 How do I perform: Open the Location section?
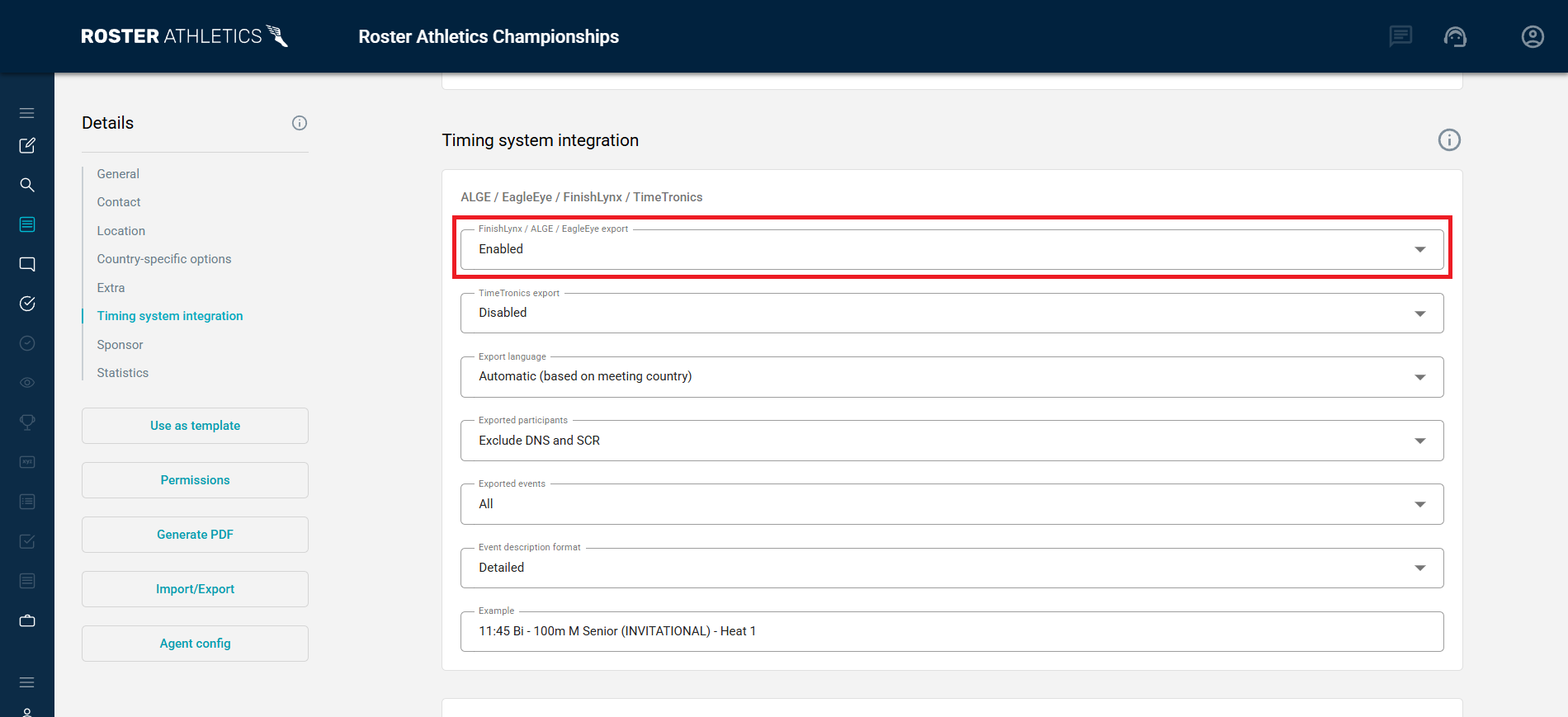[121, 231]
